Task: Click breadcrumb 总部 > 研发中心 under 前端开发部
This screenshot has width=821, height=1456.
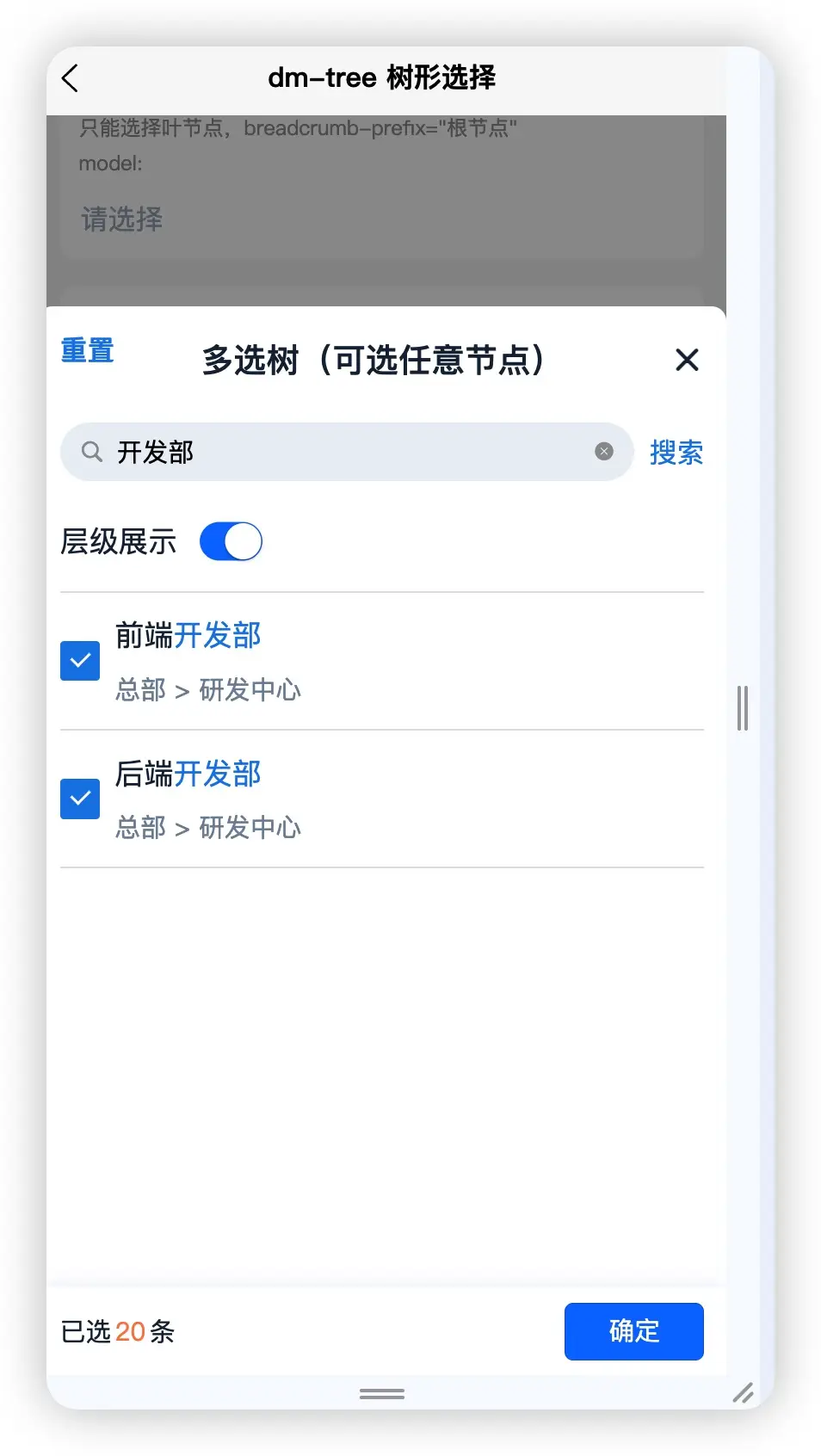Action: 208,690
